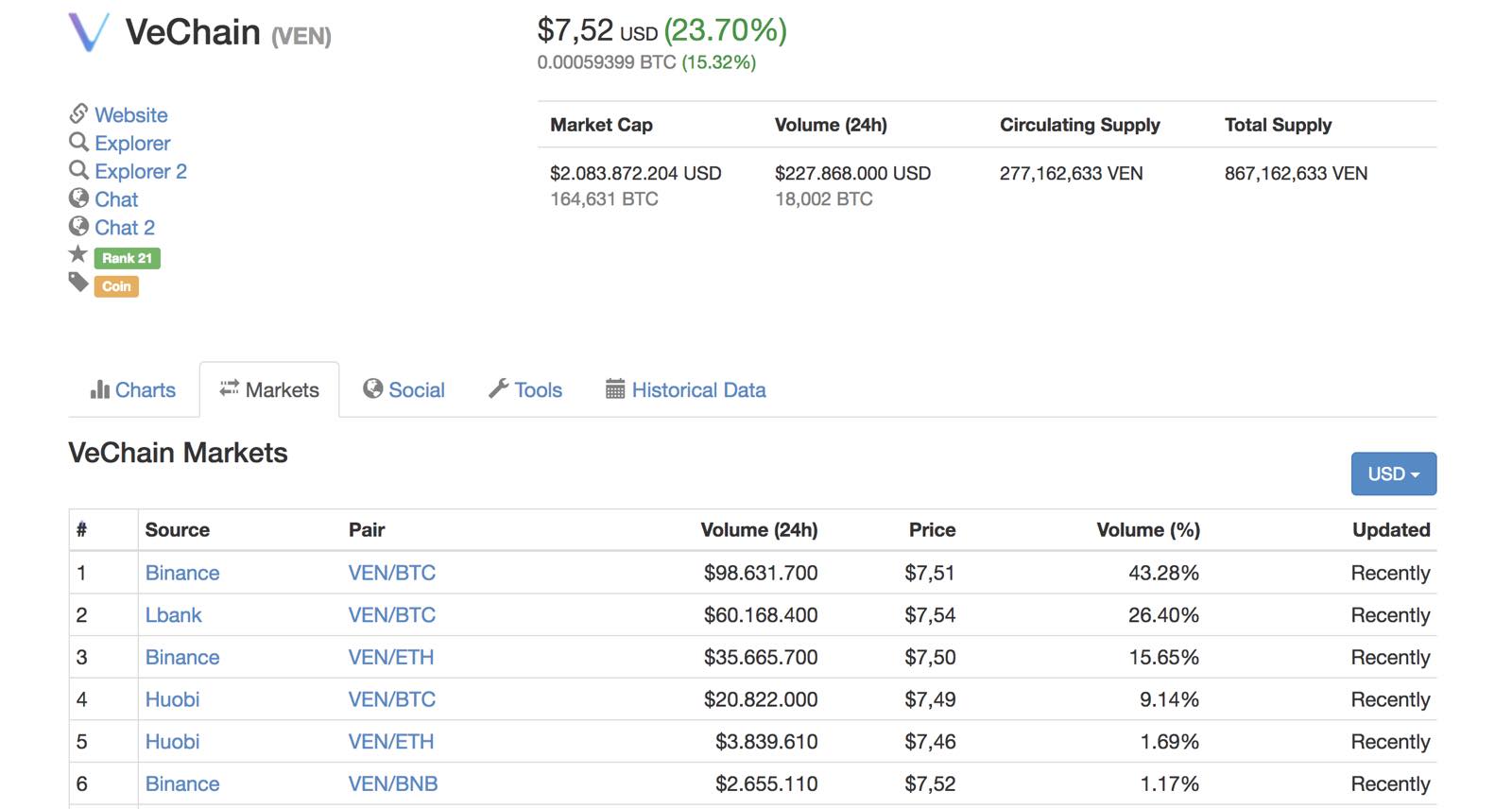Click the $35.665.700 volume cell

(x=761, y=657)
